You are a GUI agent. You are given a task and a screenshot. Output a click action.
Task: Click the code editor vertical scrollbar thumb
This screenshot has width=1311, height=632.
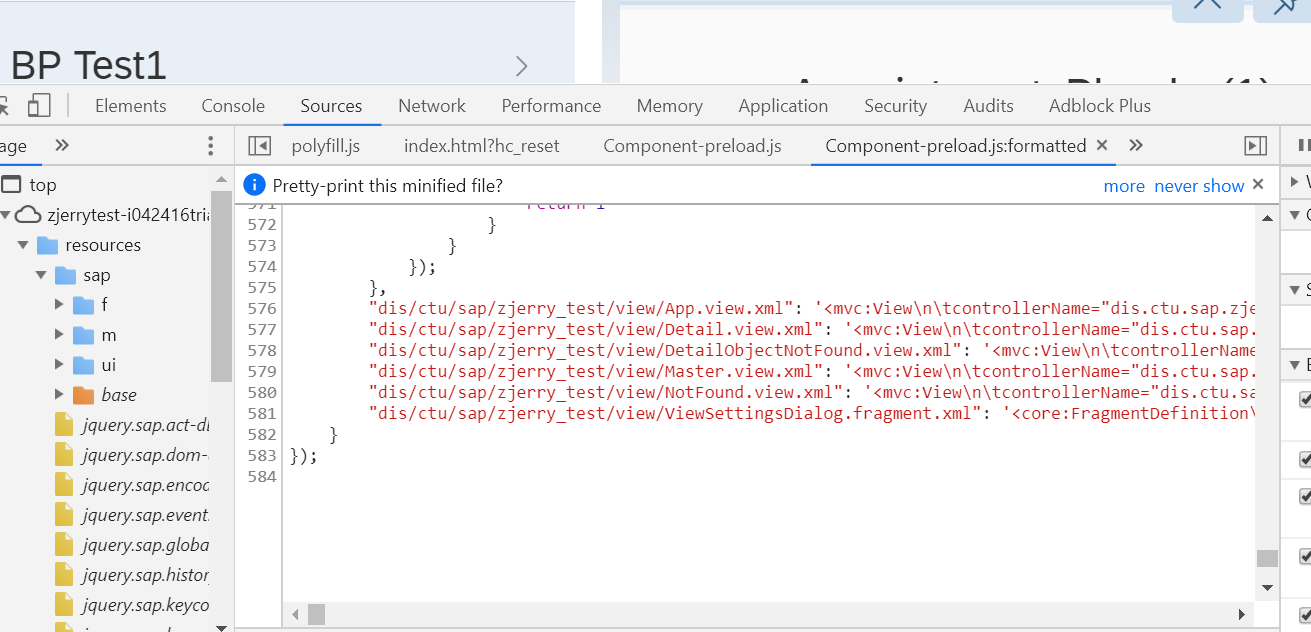1267,558
